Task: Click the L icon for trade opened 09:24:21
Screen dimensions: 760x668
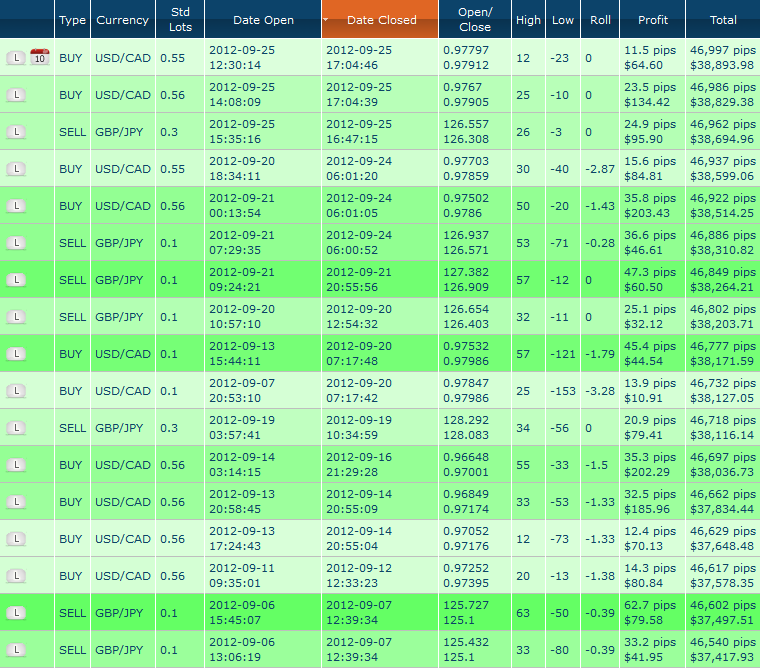Action: pos(16,280)
